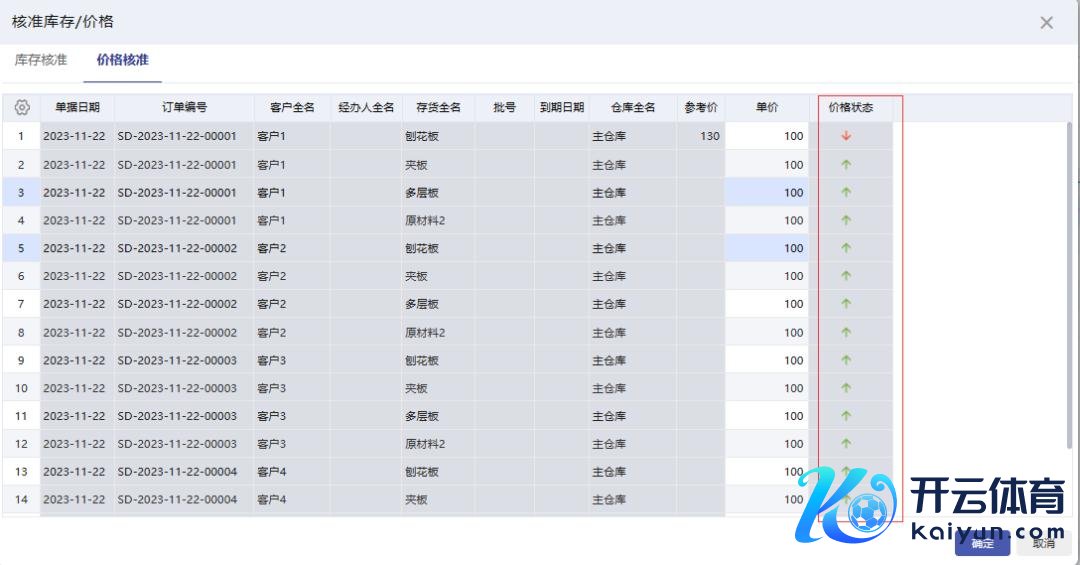Sort by the 单据日期 column header
This screenshot has height=565, width=1080.
(77, 108)
